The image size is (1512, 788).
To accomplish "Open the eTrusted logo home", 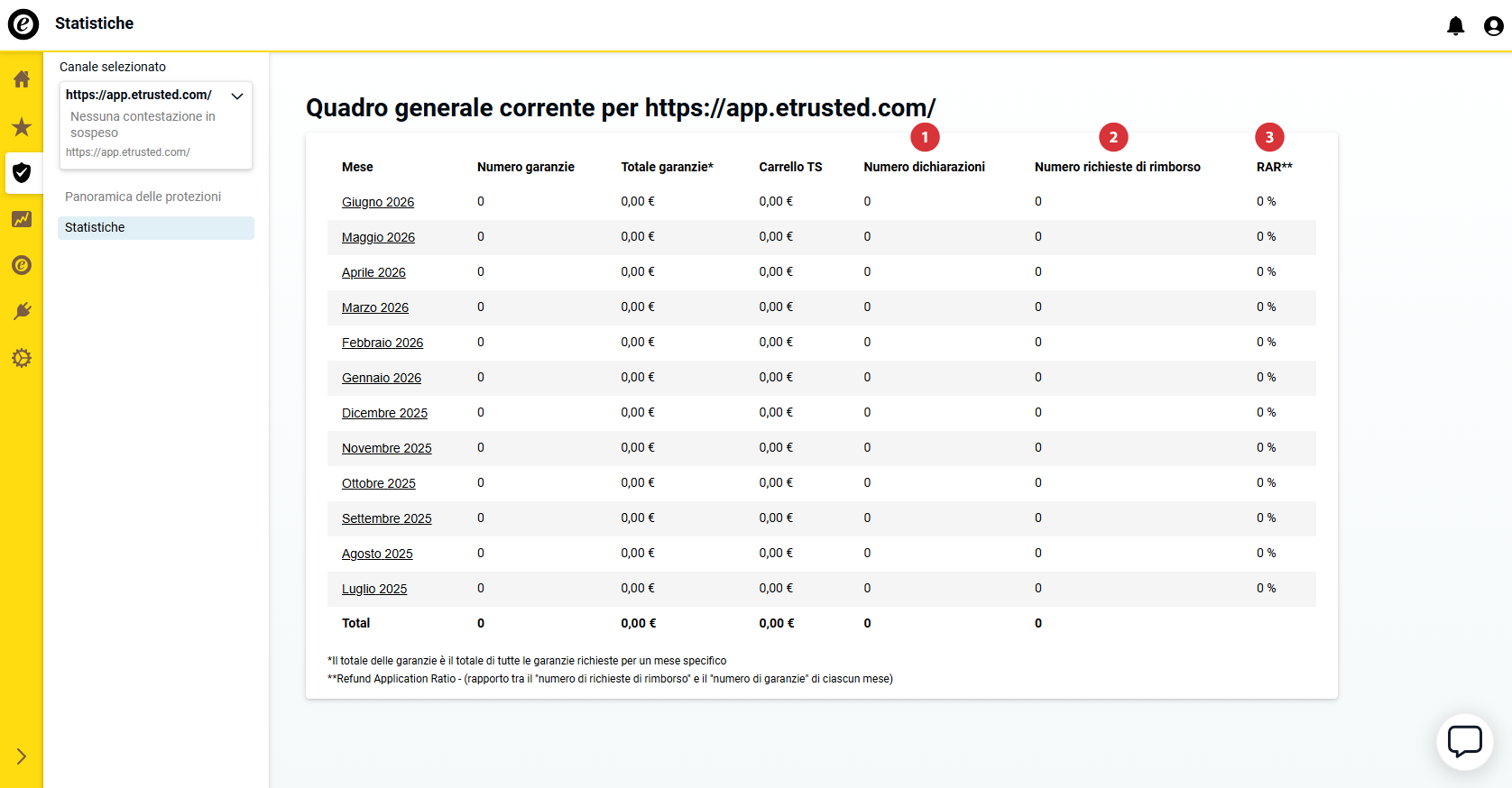I will click(23, 24).
